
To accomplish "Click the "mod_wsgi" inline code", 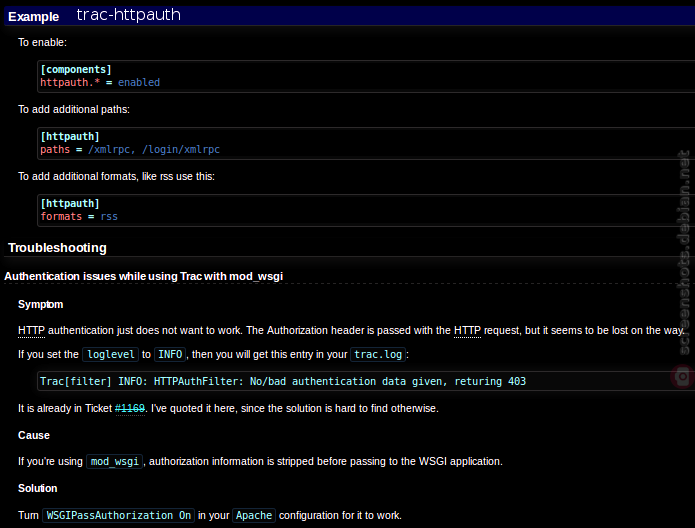I will (115, 462).
